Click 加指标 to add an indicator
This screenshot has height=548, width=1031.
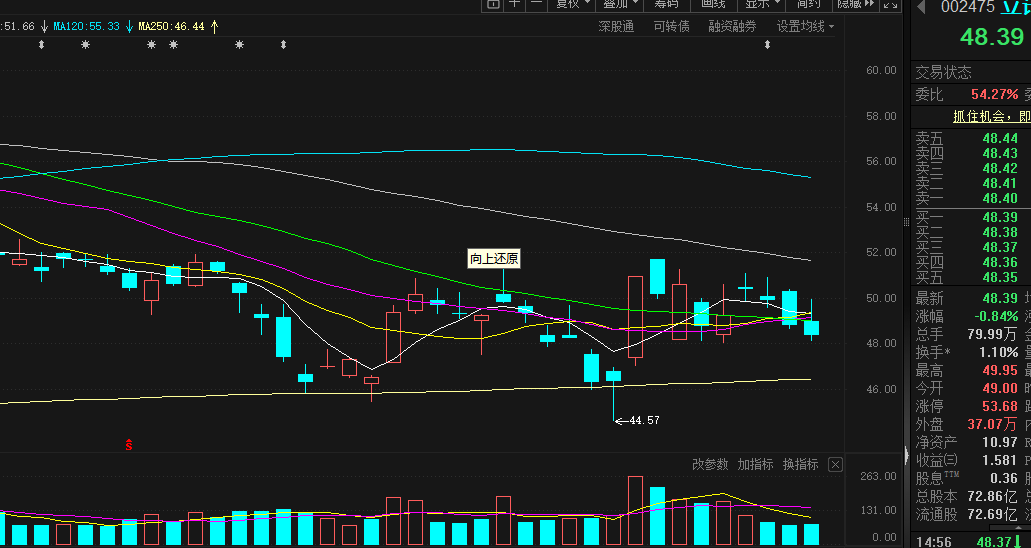(755, 464)
